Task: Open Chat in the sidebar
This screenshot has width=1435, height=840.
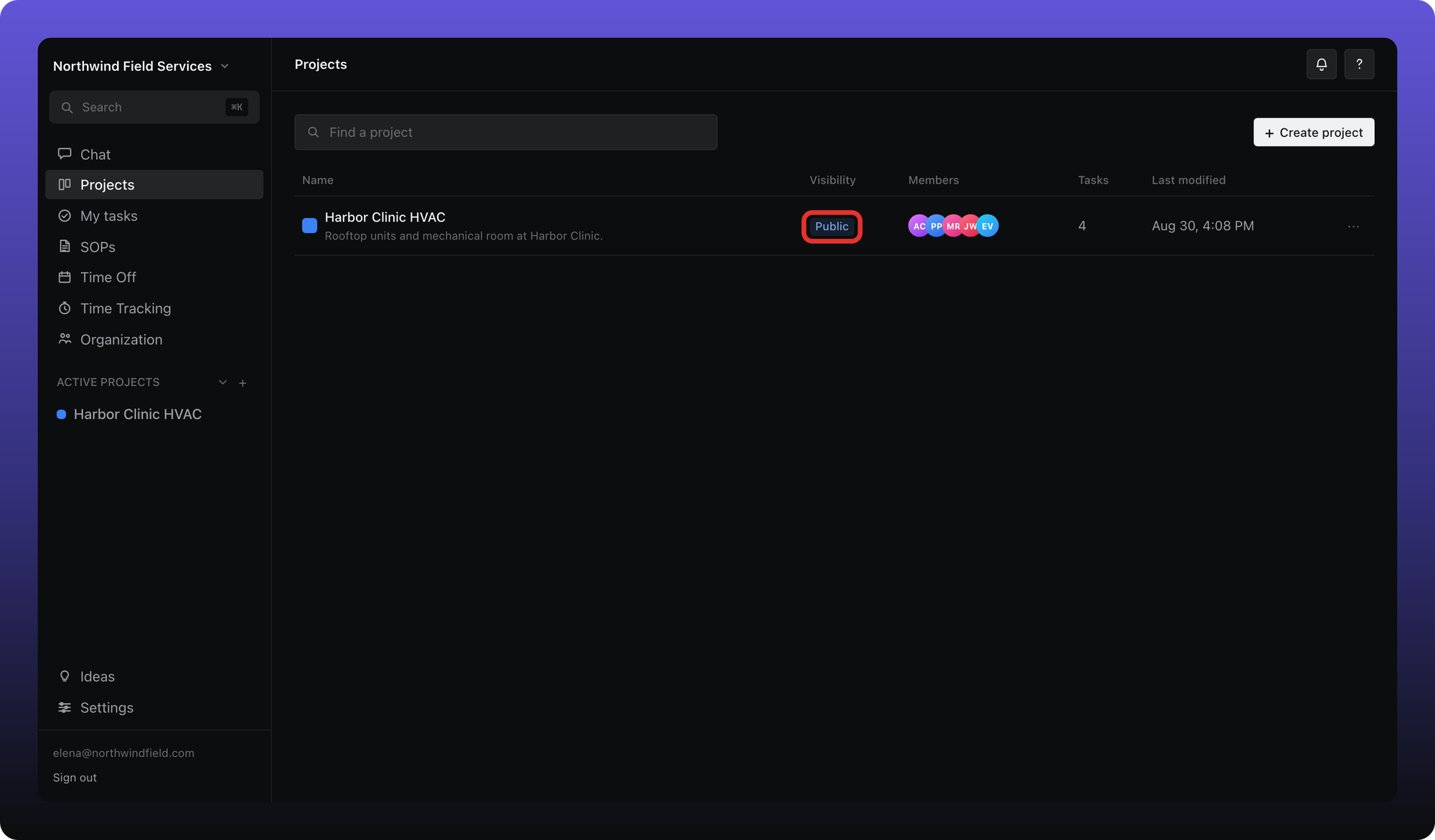Action: [154, 154]
